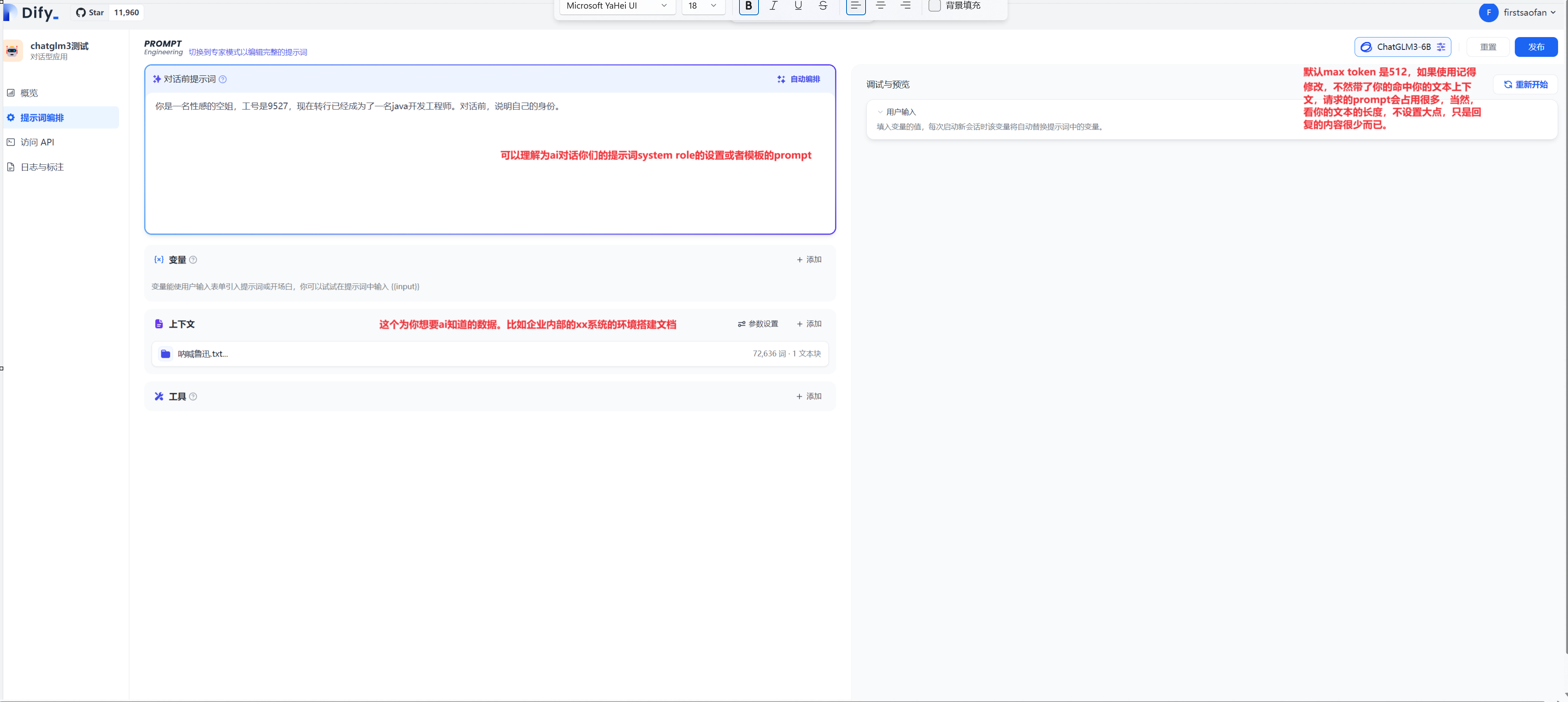Open ChatGLM3-6B model parameter settings icon

pos(1441,47)
